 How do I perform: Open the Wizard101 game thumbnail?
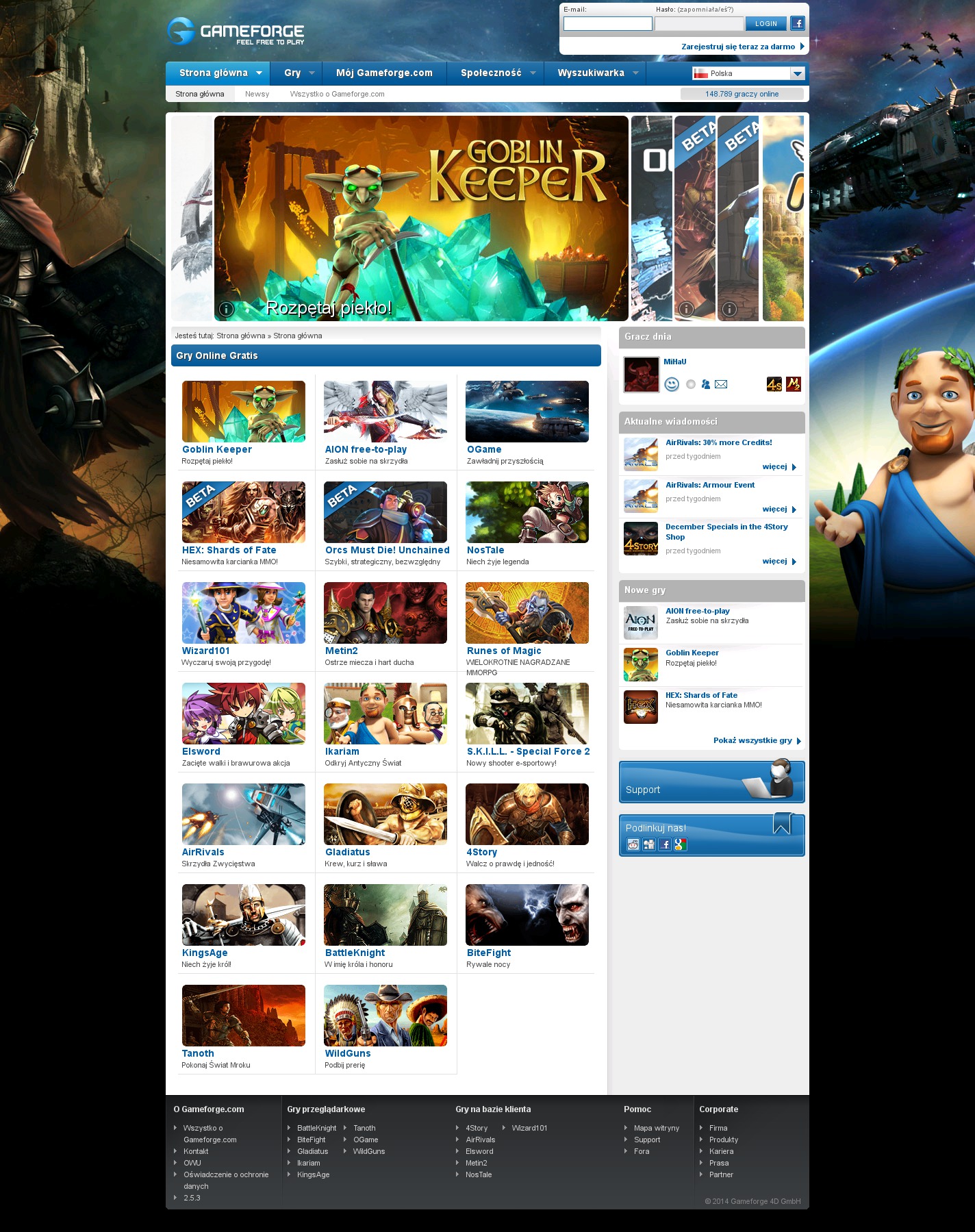pos(243,613)
